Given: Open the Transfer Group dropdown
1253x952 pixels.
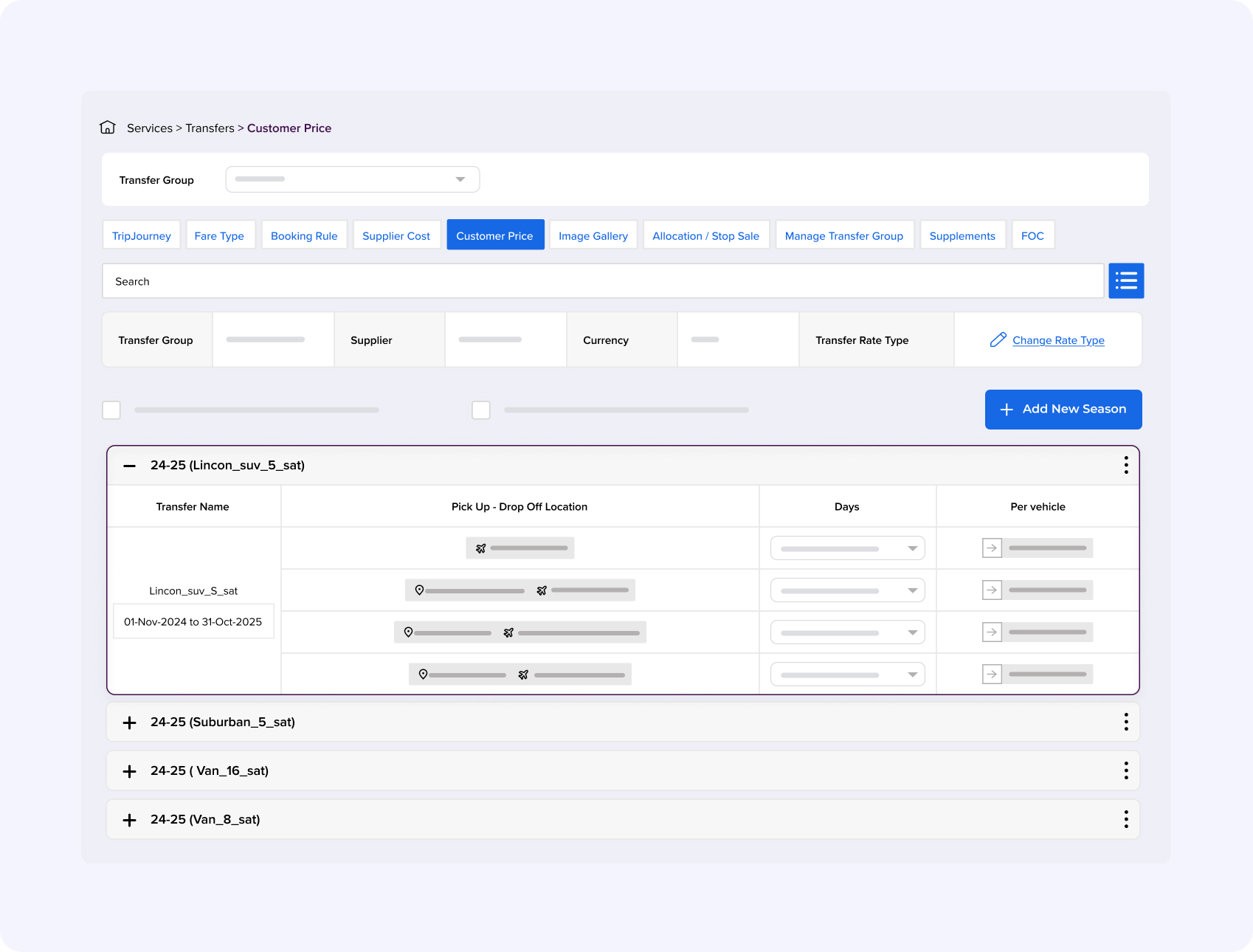Looking at the screenshot, I should click(353, 179).
